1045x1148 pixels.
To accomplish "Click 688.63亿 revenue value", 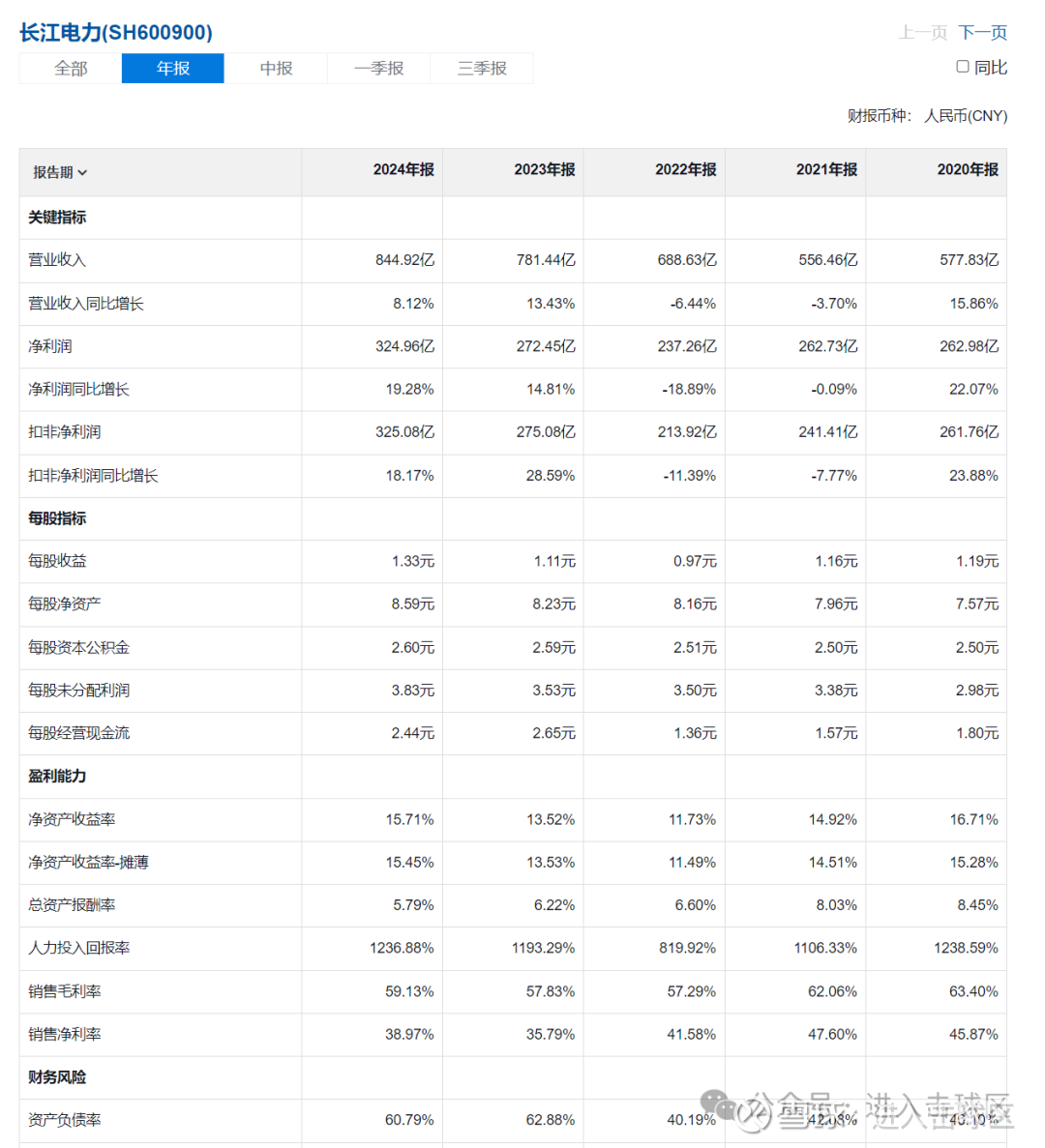I will [687, 260].
